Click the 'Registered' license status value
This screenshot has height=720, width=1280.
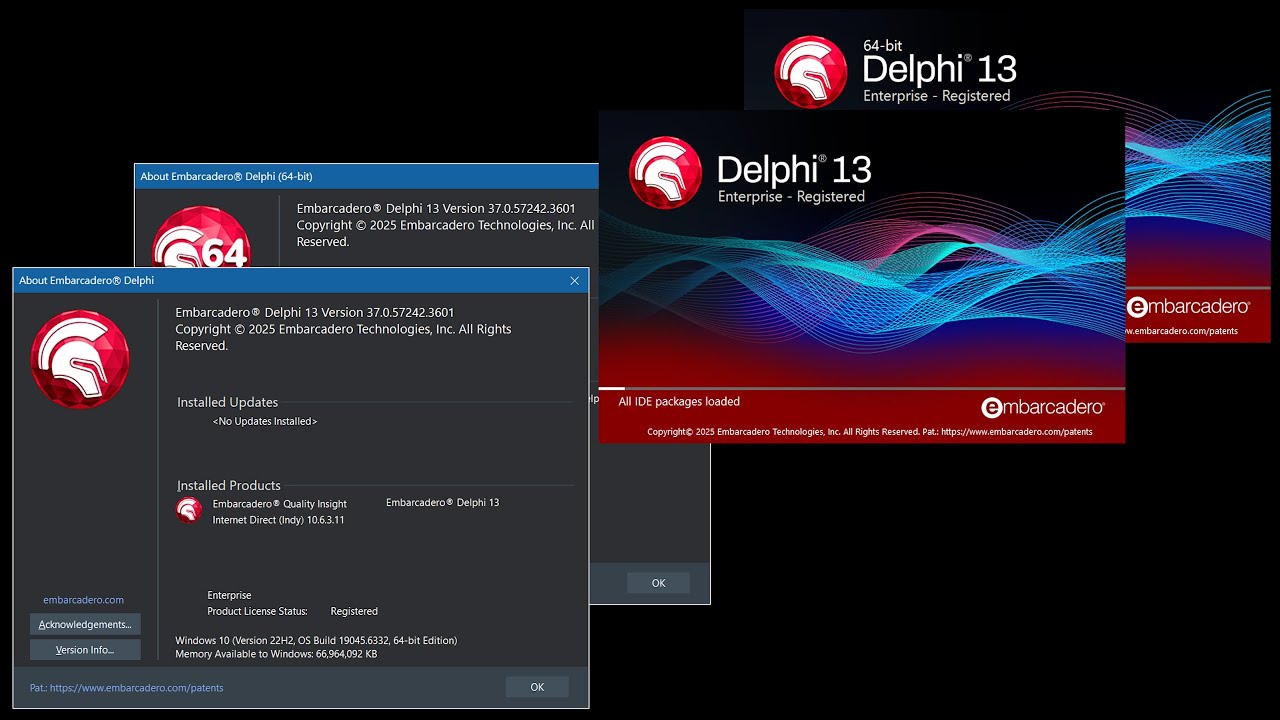354,611
